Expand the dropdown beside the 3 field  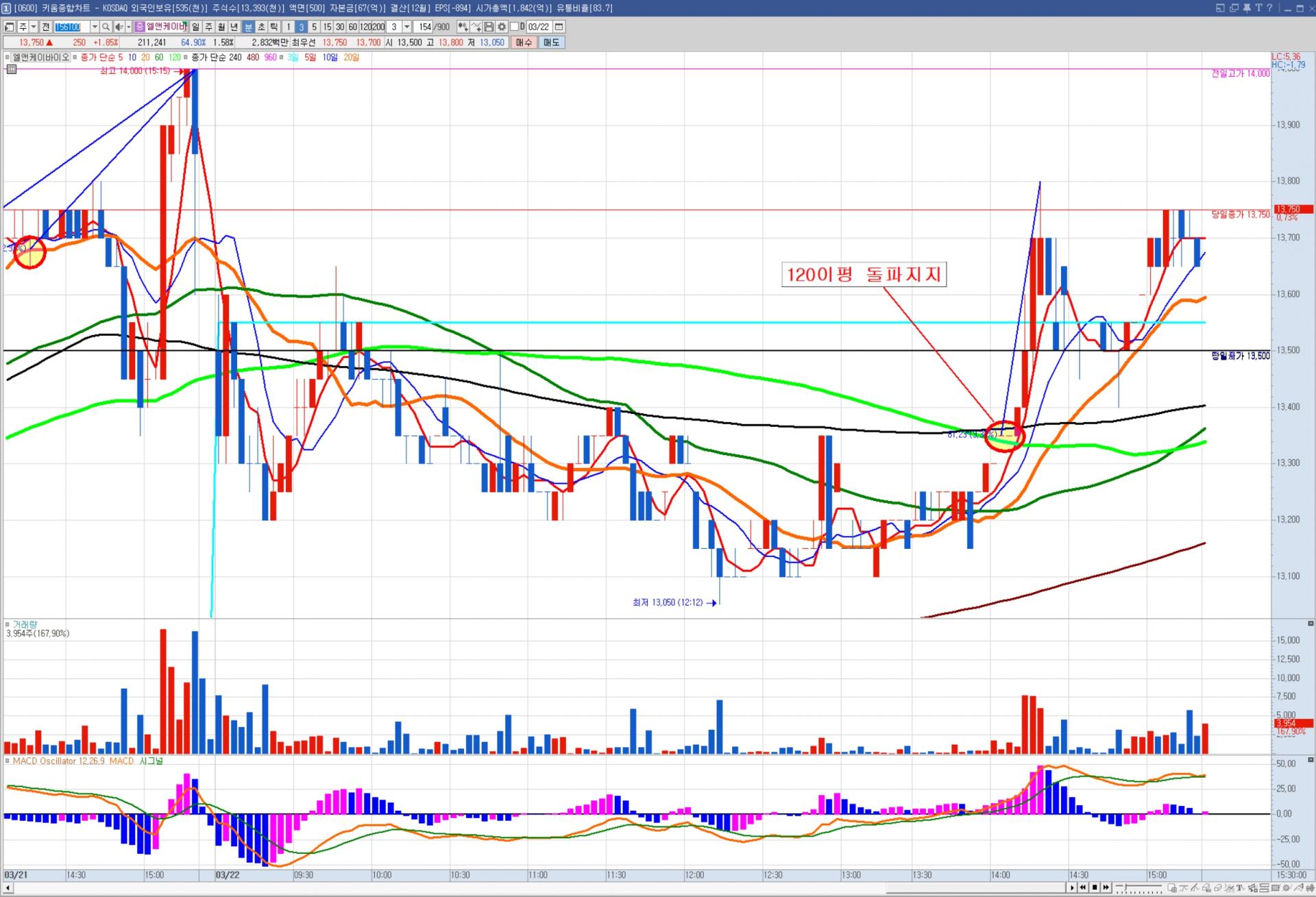[406, 27]
